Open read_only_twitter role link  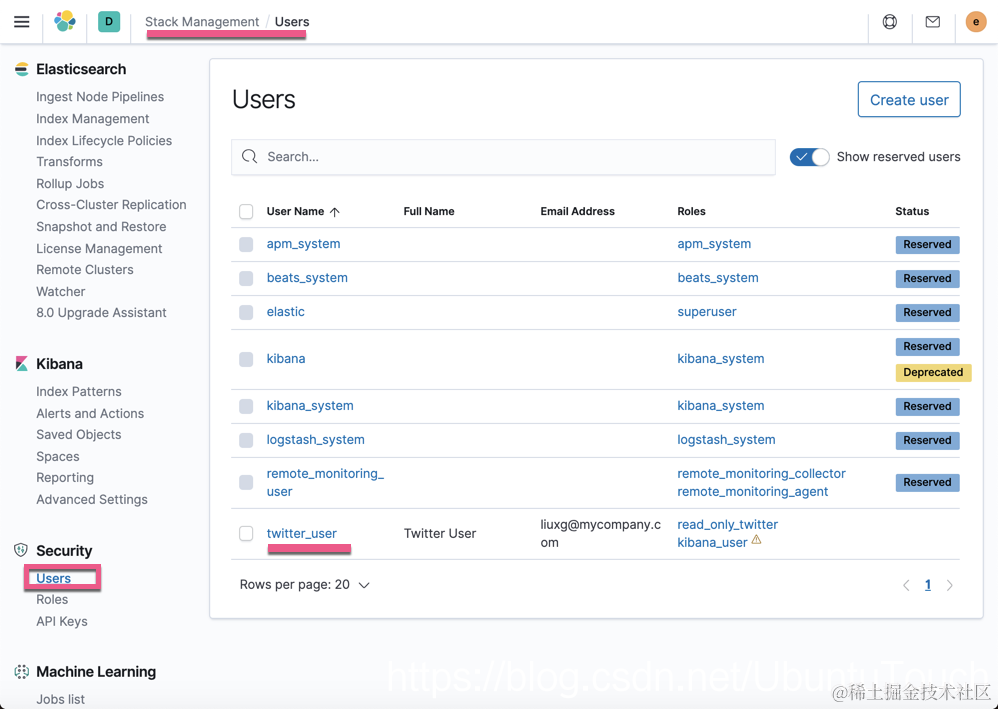point(727,524)
